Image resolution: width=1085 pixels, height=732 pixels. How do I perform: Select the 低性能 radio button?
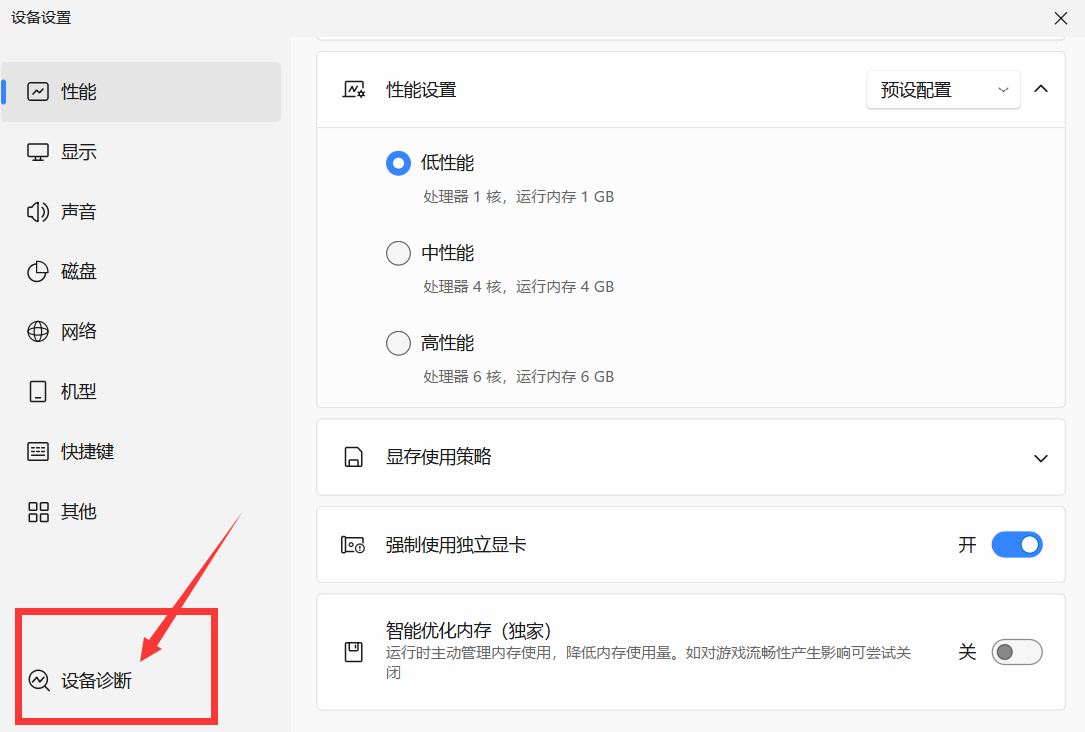tap(398, 163)
